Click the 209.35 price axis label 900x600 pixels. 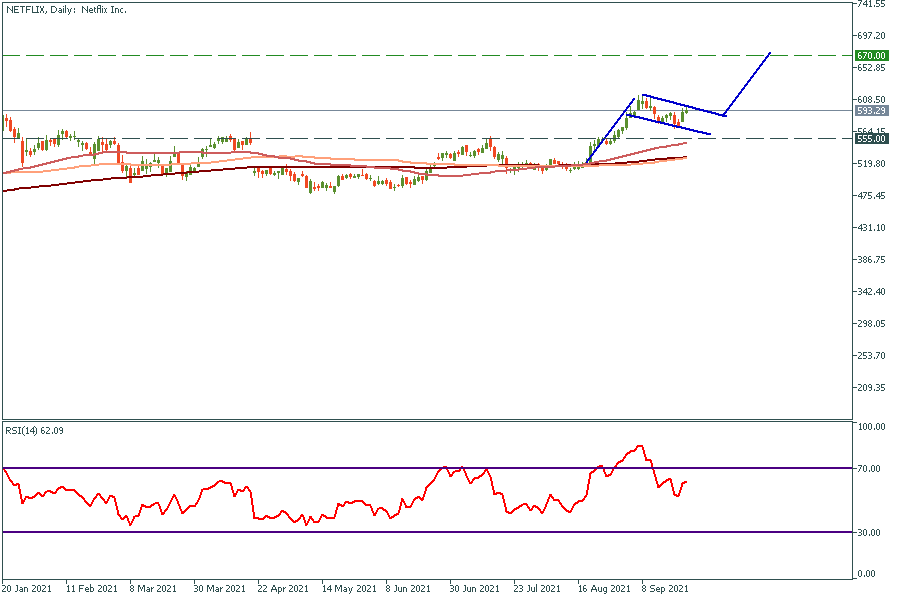pos(872,388)
